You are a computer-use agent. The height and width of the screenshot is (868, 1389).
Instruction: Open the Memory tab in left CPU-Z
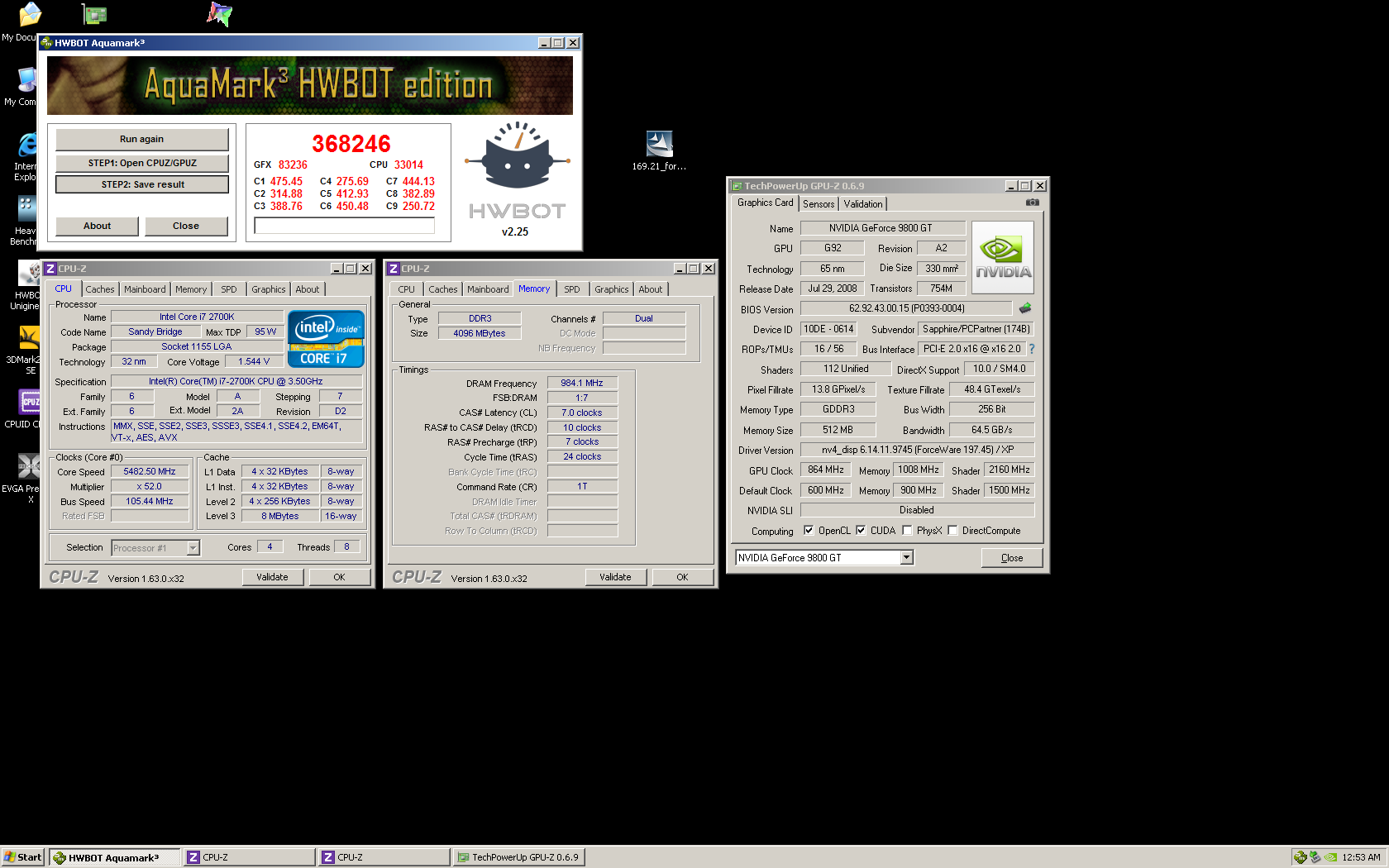[x=191, y=289]
